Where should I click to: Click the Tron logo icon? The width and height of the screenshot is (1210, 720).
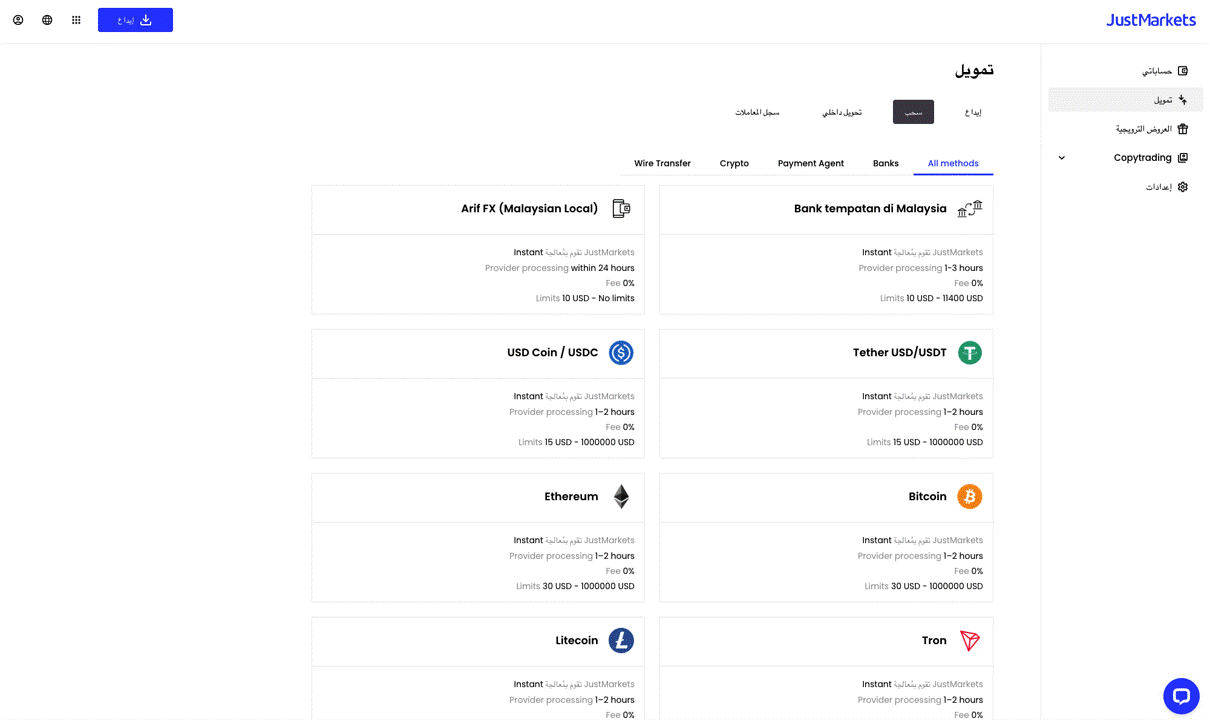pos(970,641)
